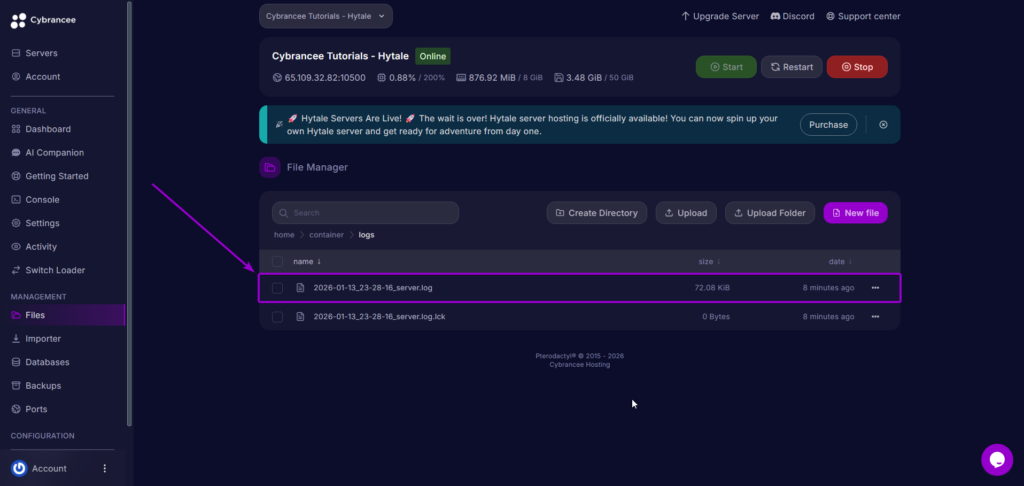Sort files by the size column

pos(709,261)
